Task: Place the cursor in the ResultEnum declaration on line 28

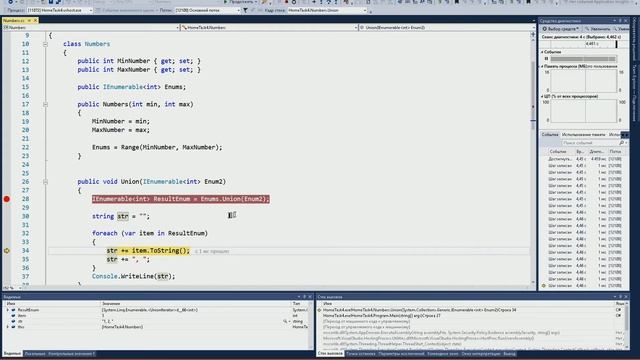Action: pos(180,199)
